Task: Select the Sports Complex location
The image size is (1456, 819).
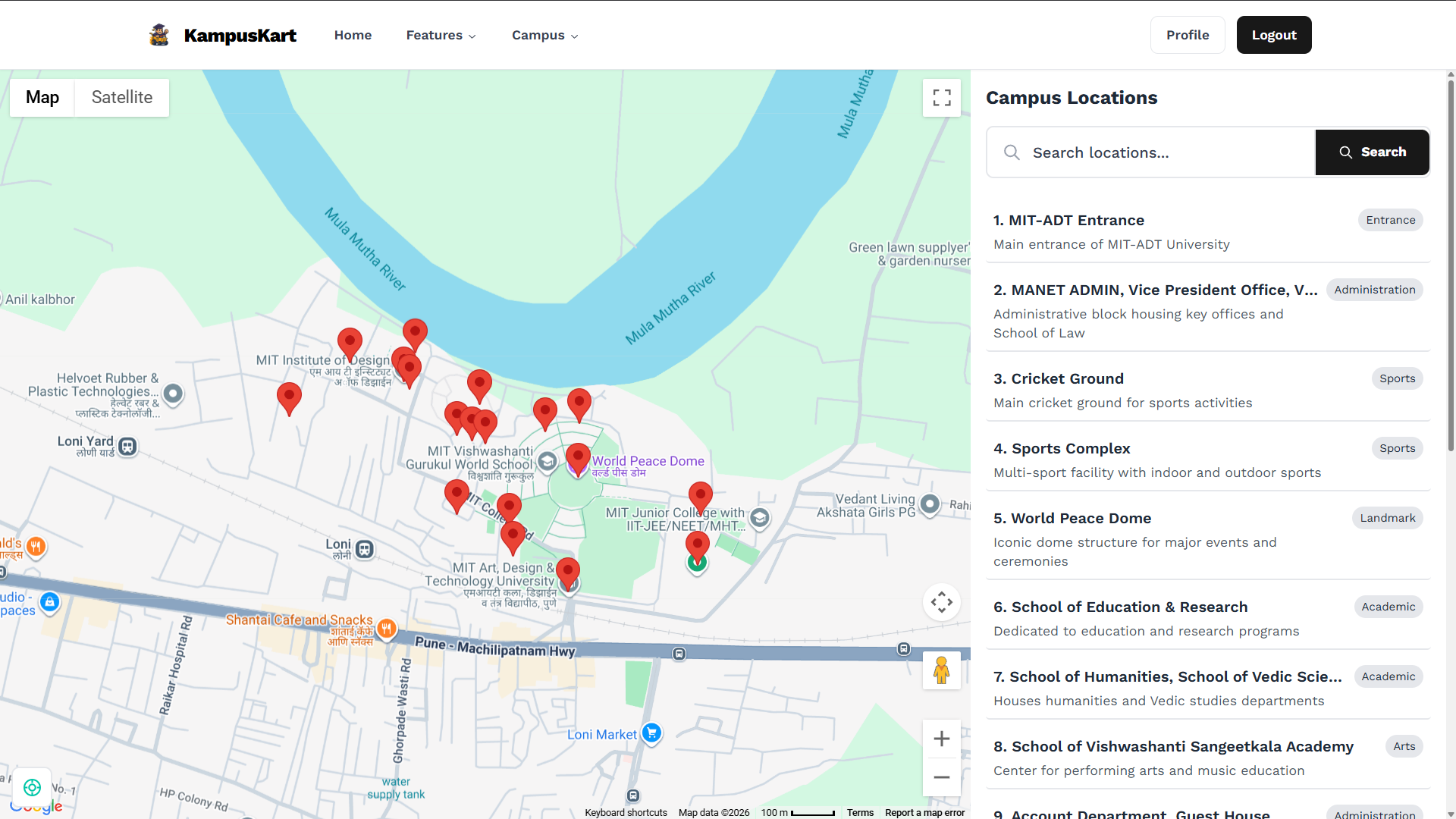Action: (1208, 460)
